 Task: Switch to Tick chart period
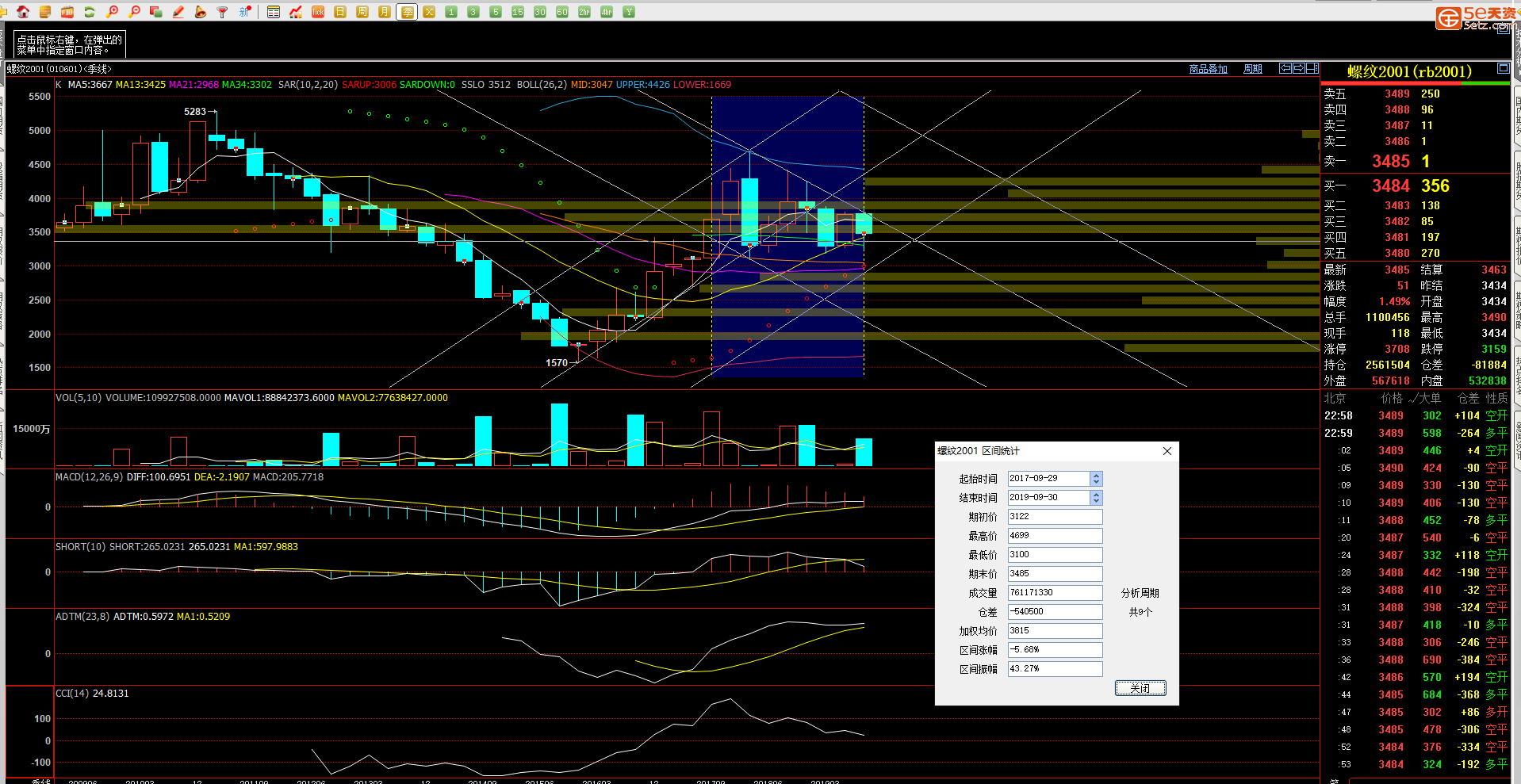click(318, 12)
